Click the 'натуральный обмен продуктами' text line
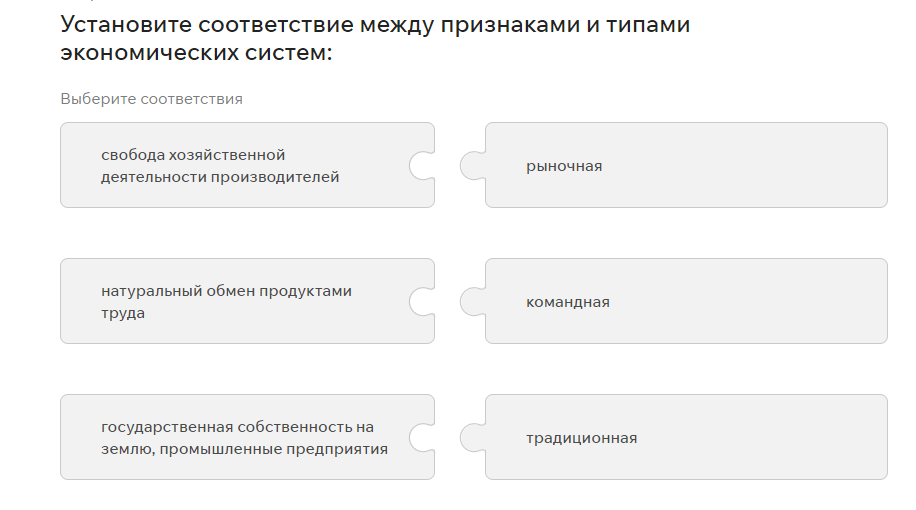The height and width of the screenshot is (510, 916). pos(226,291)
